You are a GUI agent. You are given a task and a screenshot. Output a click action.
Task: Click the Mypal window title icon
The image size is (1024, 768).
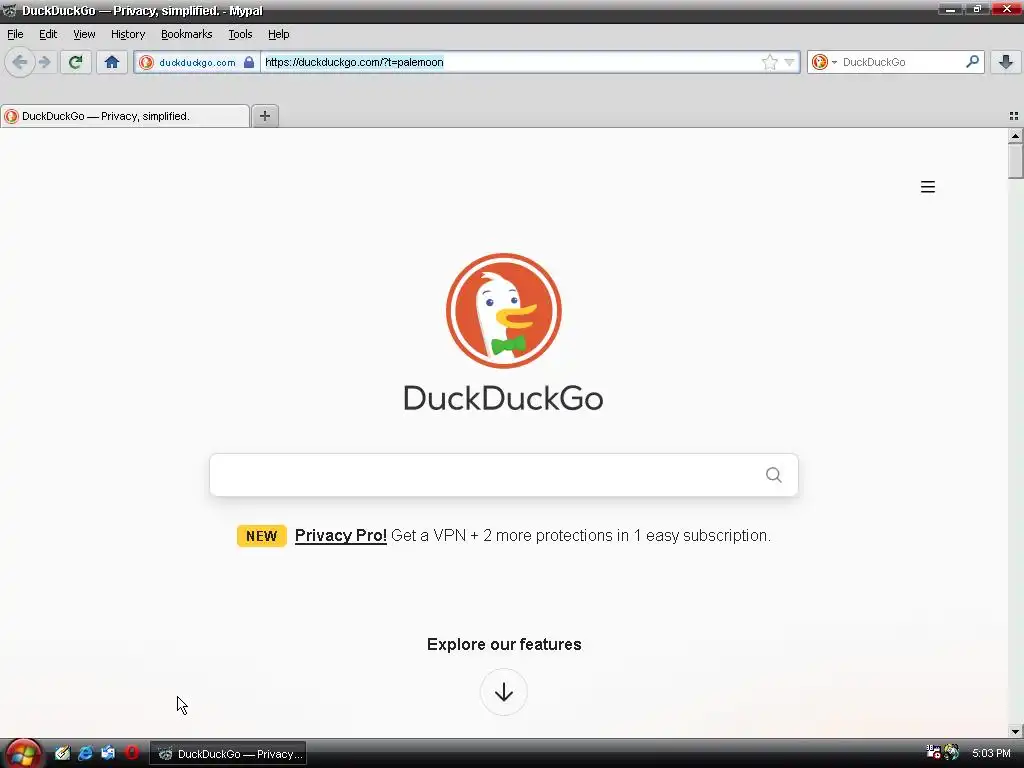(9, 10)
